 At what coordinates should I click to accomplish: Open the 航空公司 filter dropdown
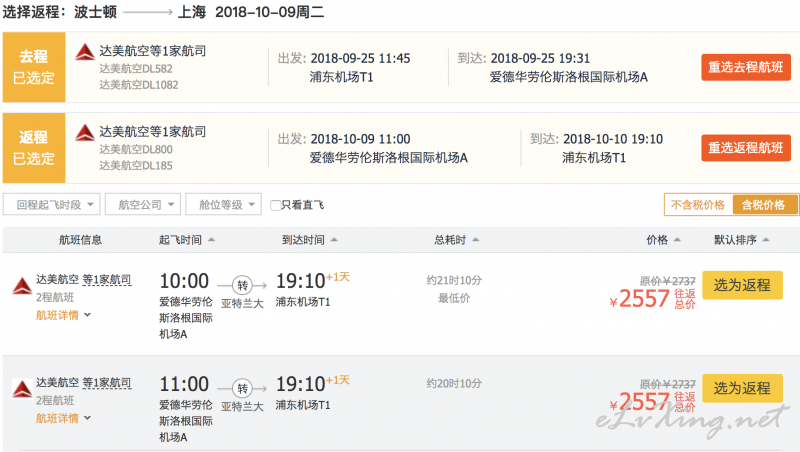pyautogui.click(x=143, y=205)
